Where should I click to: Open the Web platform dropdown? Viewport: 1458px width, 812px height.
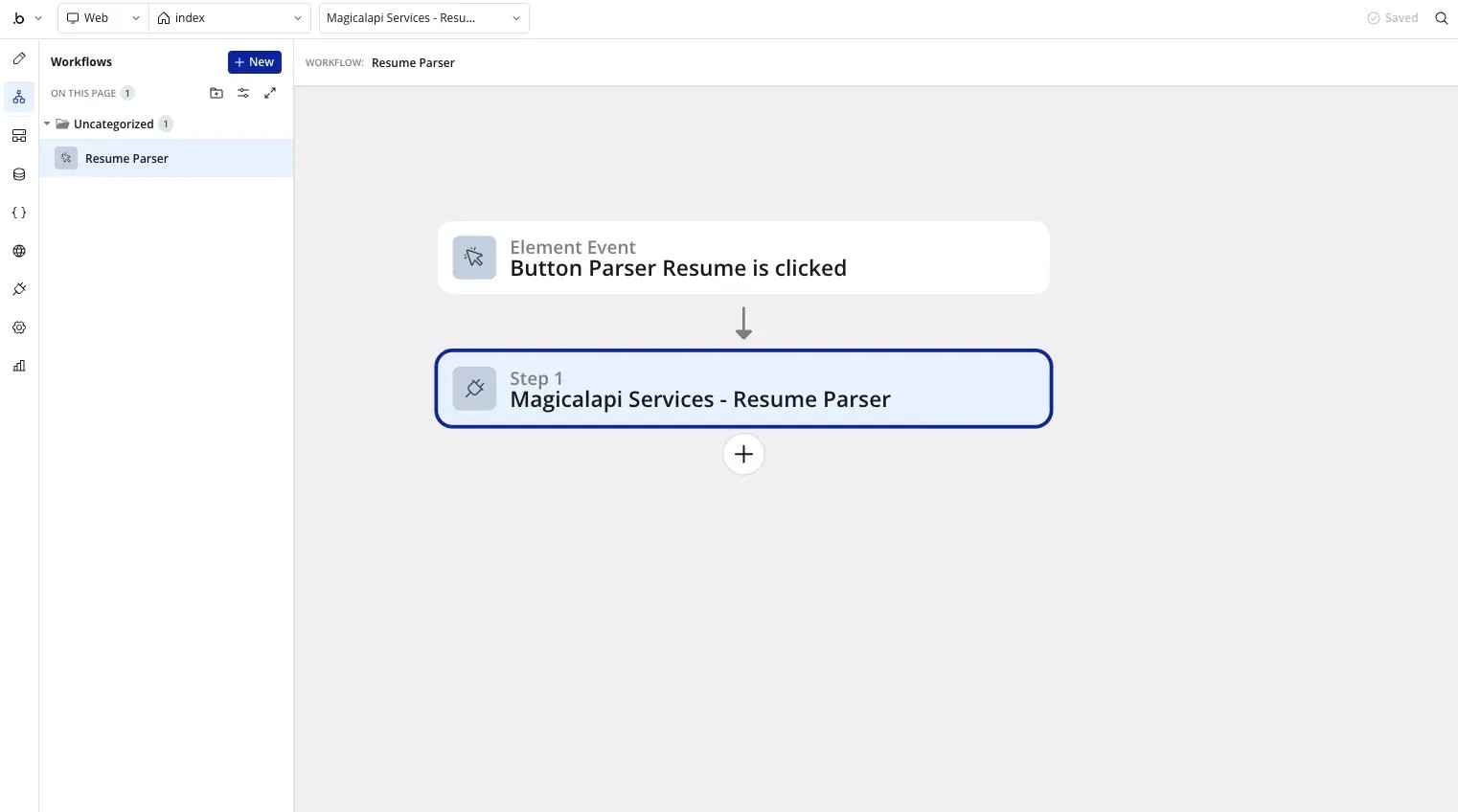103,18
